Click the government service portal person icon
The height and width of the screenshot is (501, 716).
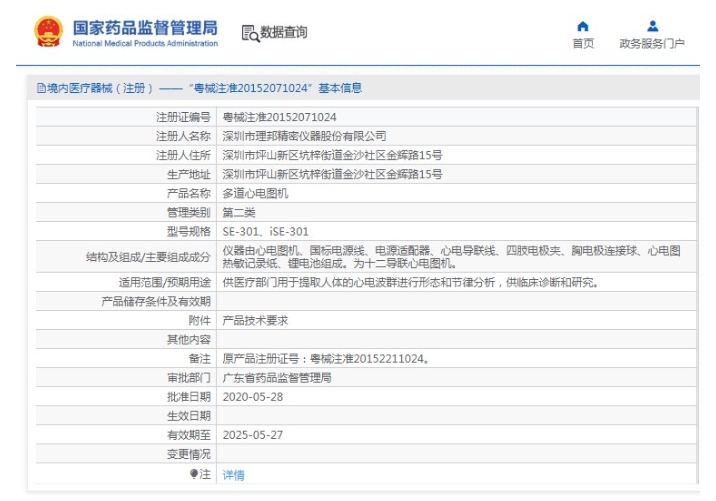[652, 26]
